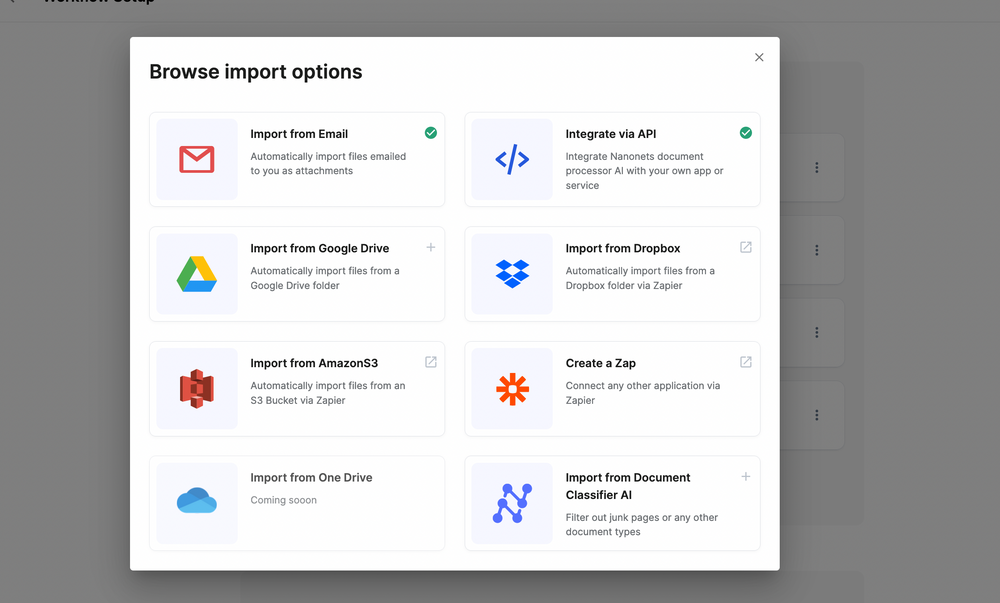Enable Google Drive import via its plus toggle
This screenshot has height=603, width=1000.
(x=430, y=247)
